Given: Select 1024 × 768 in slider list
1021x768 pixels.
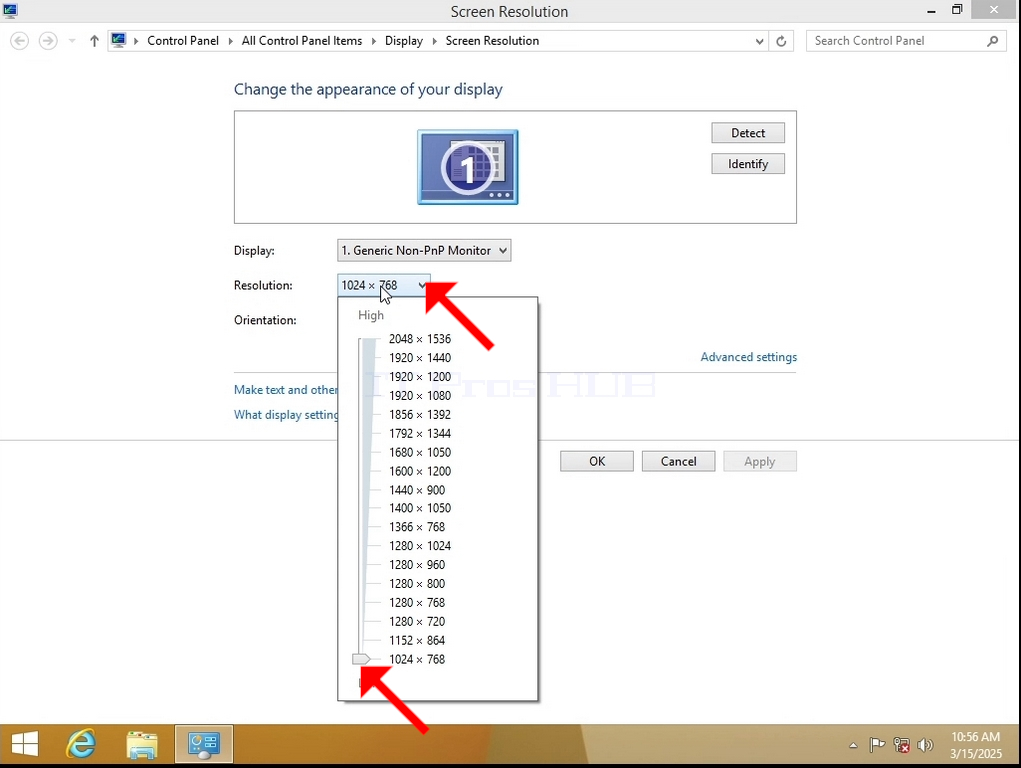Looking at the screenshot, I should click(x=417, y=659).
